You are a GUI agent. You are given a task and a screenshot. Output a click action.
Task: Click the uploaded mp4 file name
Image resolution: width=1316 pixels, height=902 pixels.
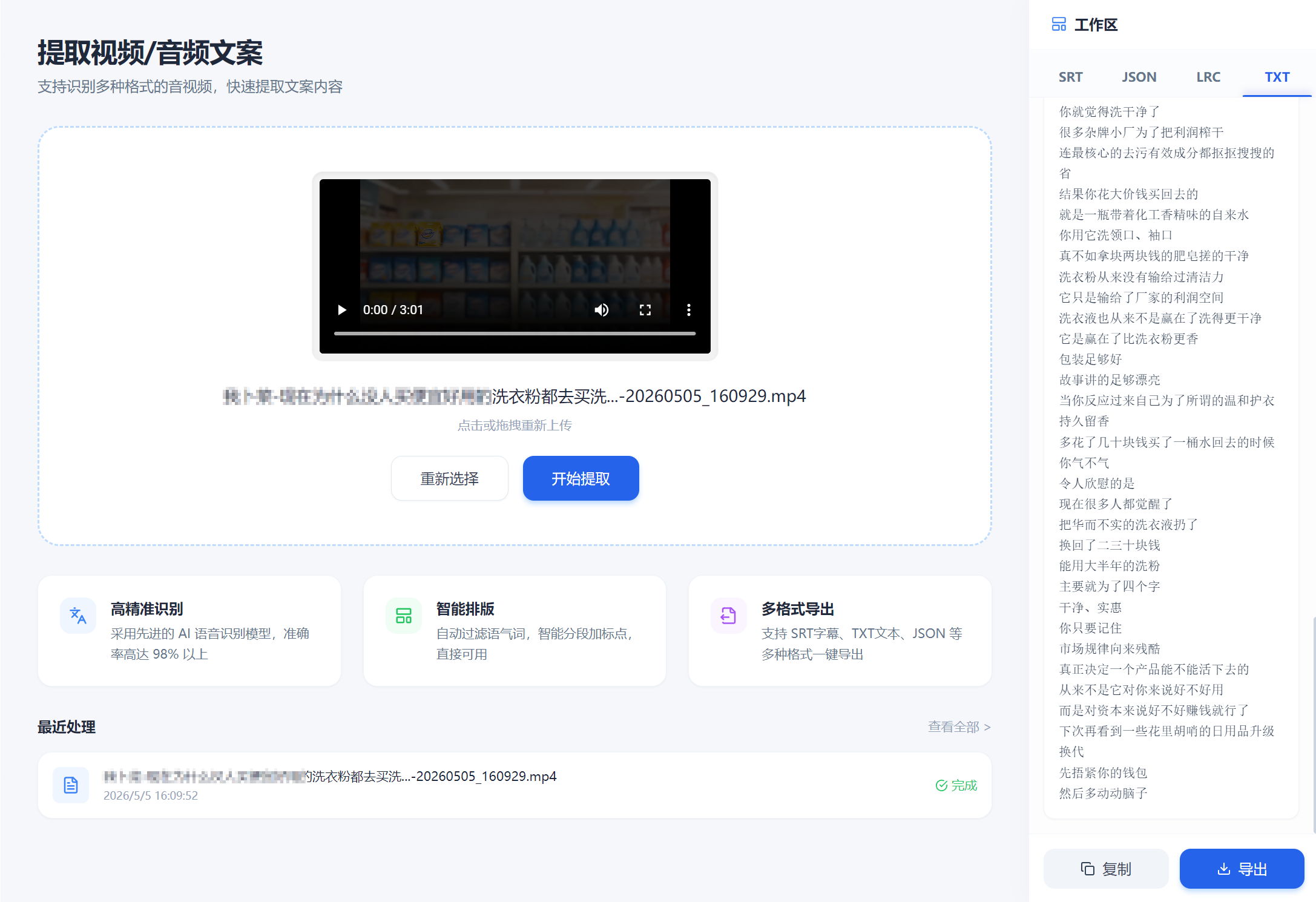pos(515,396)
